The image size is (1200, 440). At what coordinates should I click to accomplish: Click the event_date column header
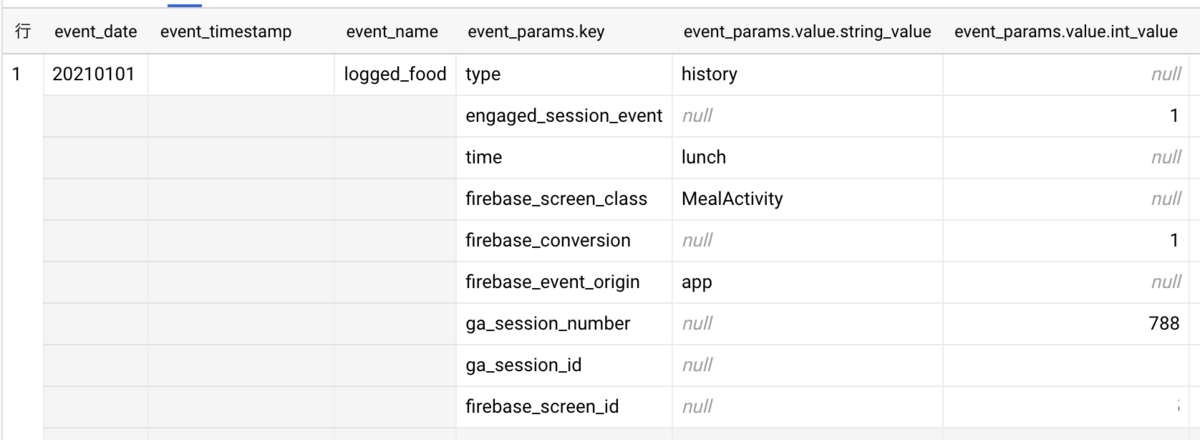click(95, 32)
